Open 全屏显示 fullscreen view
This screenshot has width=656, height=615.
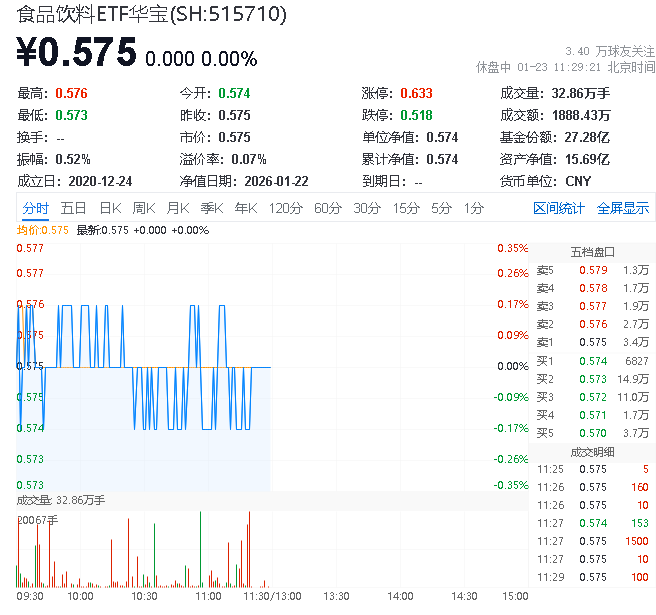623,208
